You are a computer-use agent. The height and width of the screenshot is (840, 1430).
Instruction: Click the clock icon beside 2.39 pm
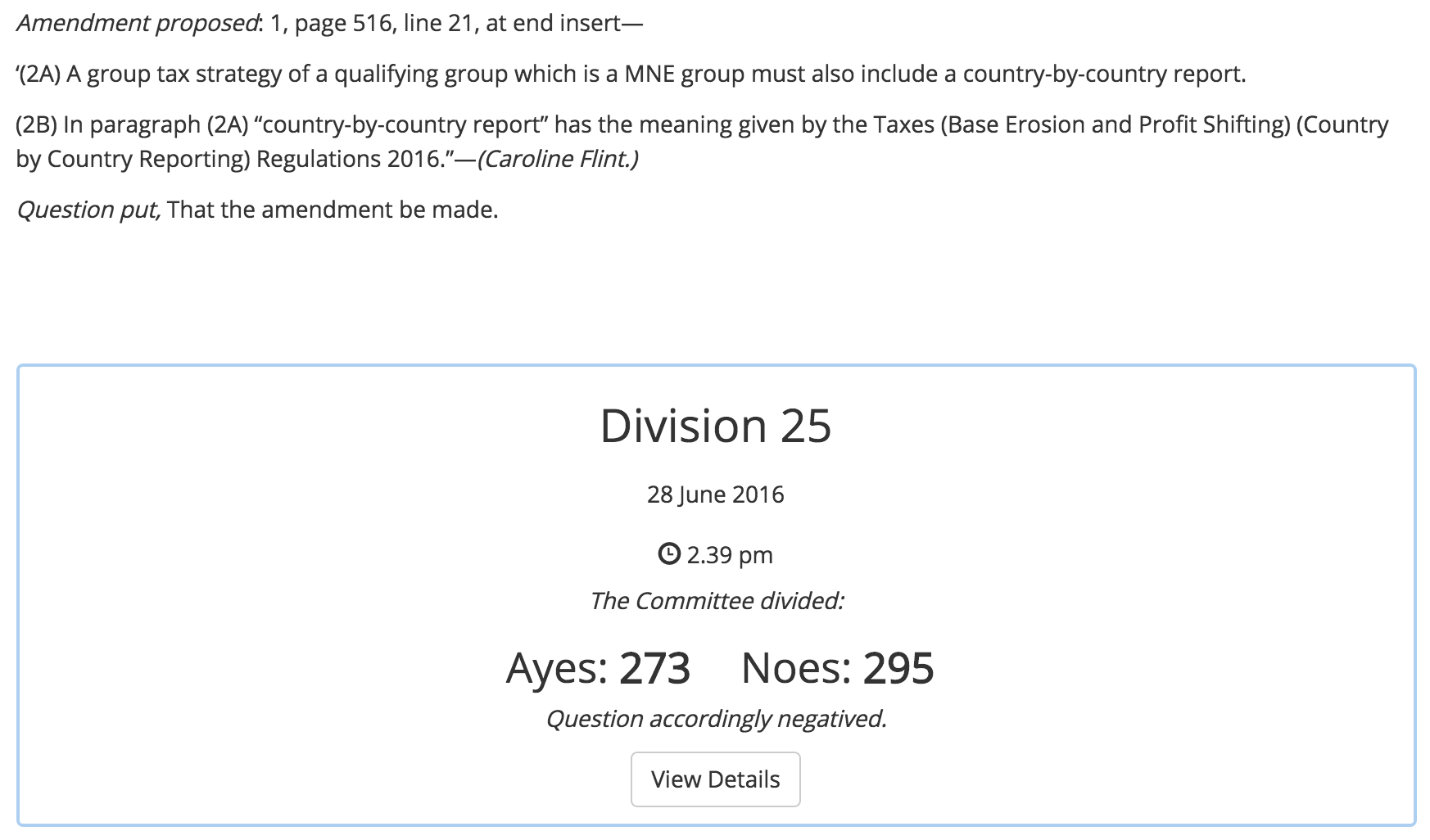(x=669, y=554)
